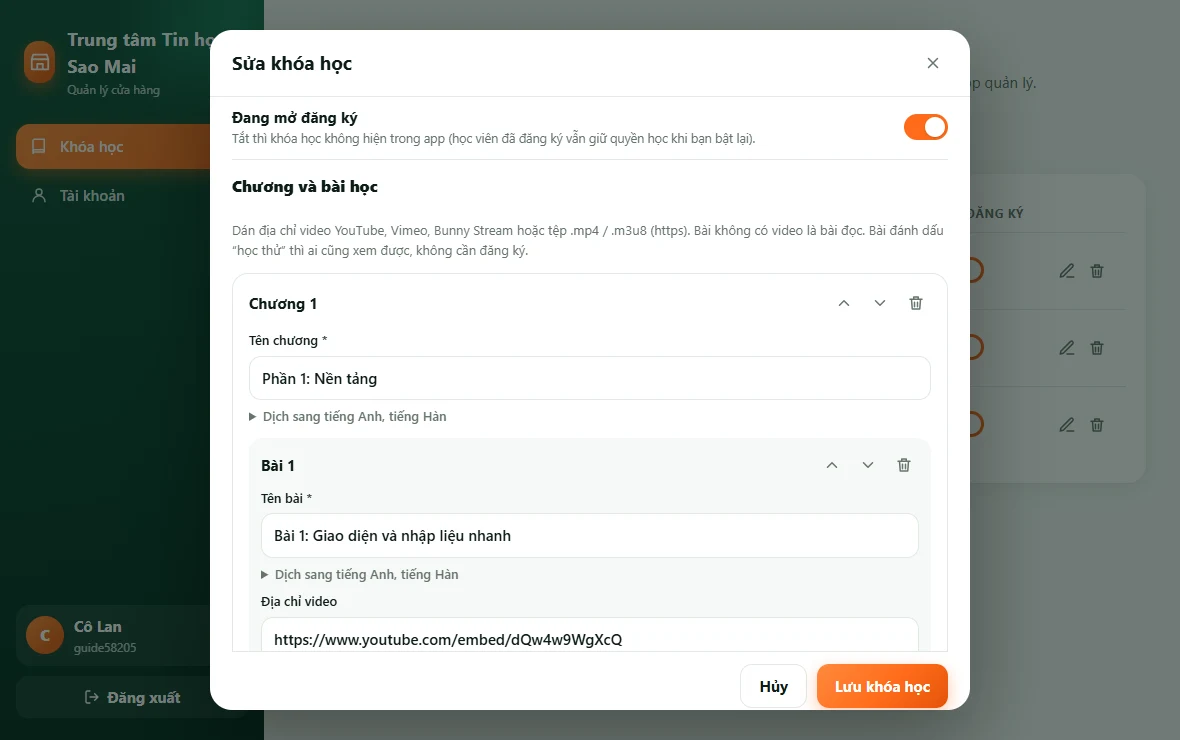
Task: Edit the first course row in the background list
Action: [x=1067, y=271]
